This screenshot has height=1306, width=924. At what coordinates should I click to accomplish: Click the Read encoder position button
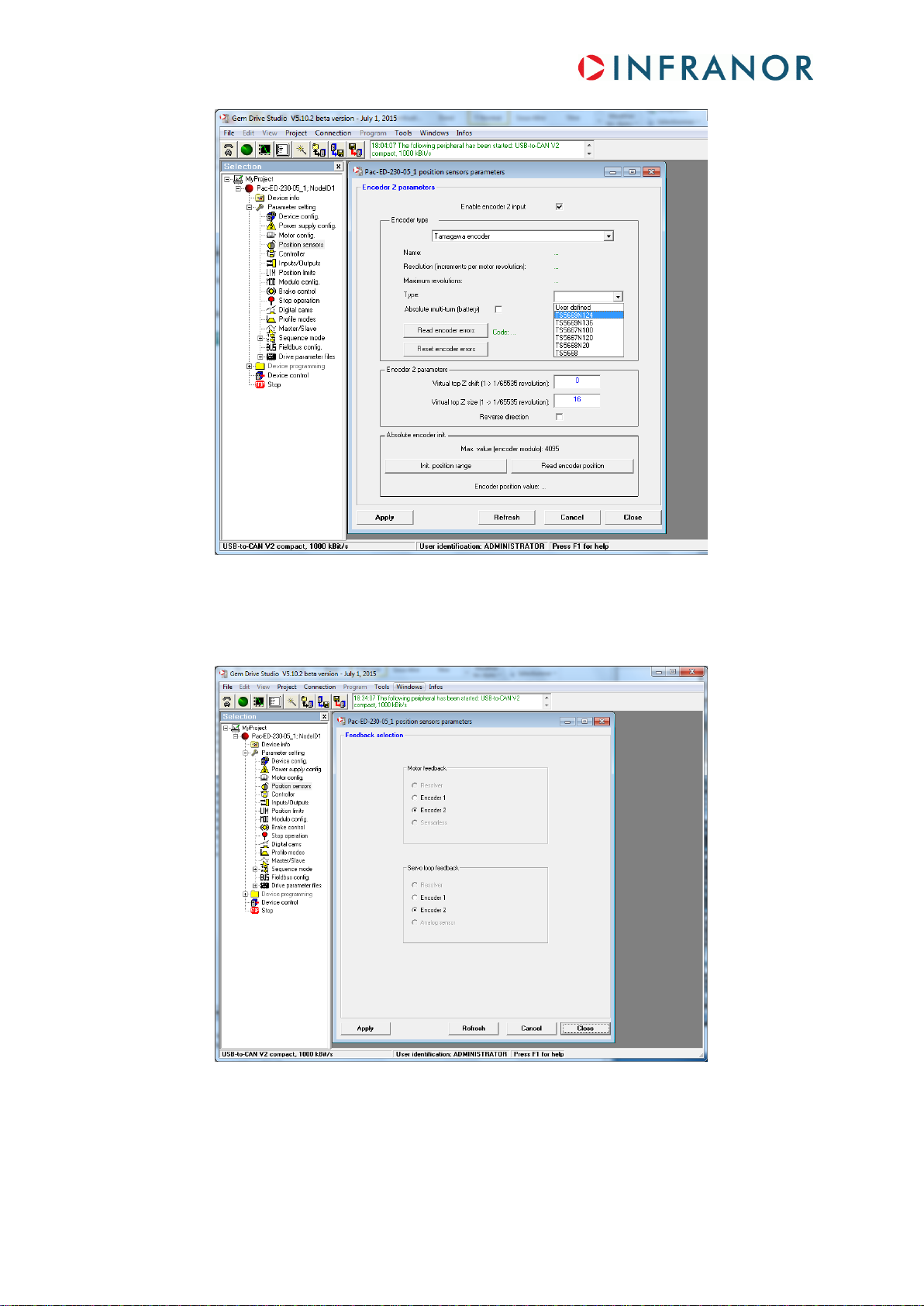coord(572,466)
